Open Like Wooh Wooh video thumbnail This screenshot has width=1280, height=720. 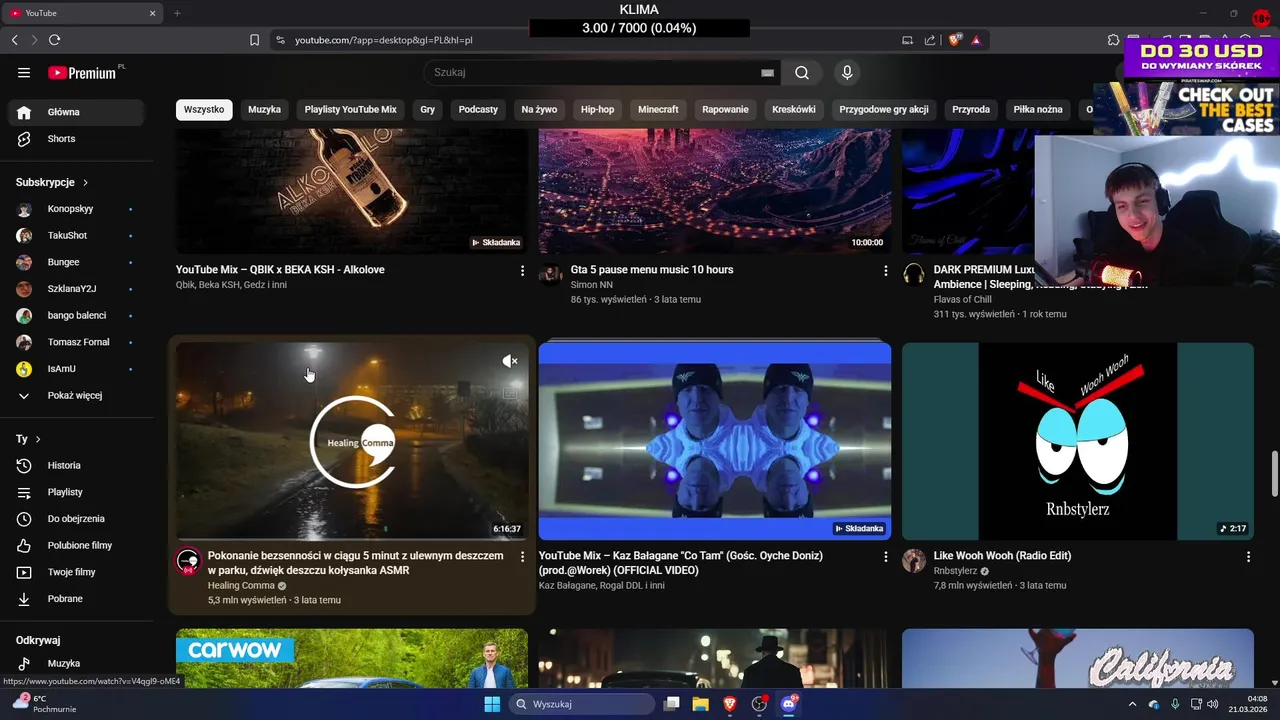point(1078,441)
